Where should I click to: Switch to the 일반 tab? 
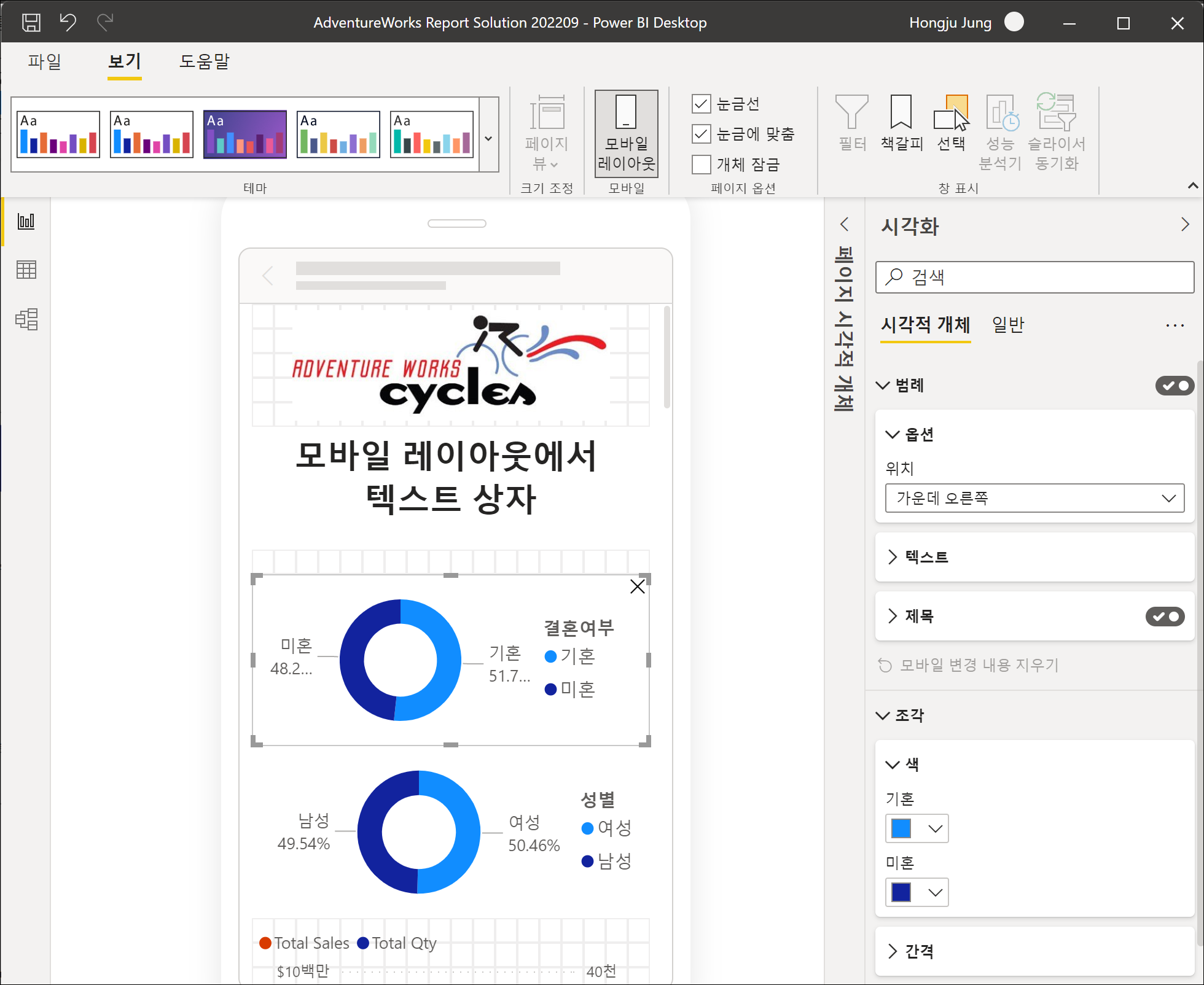pyautogui.click(x=1007, y=324)
